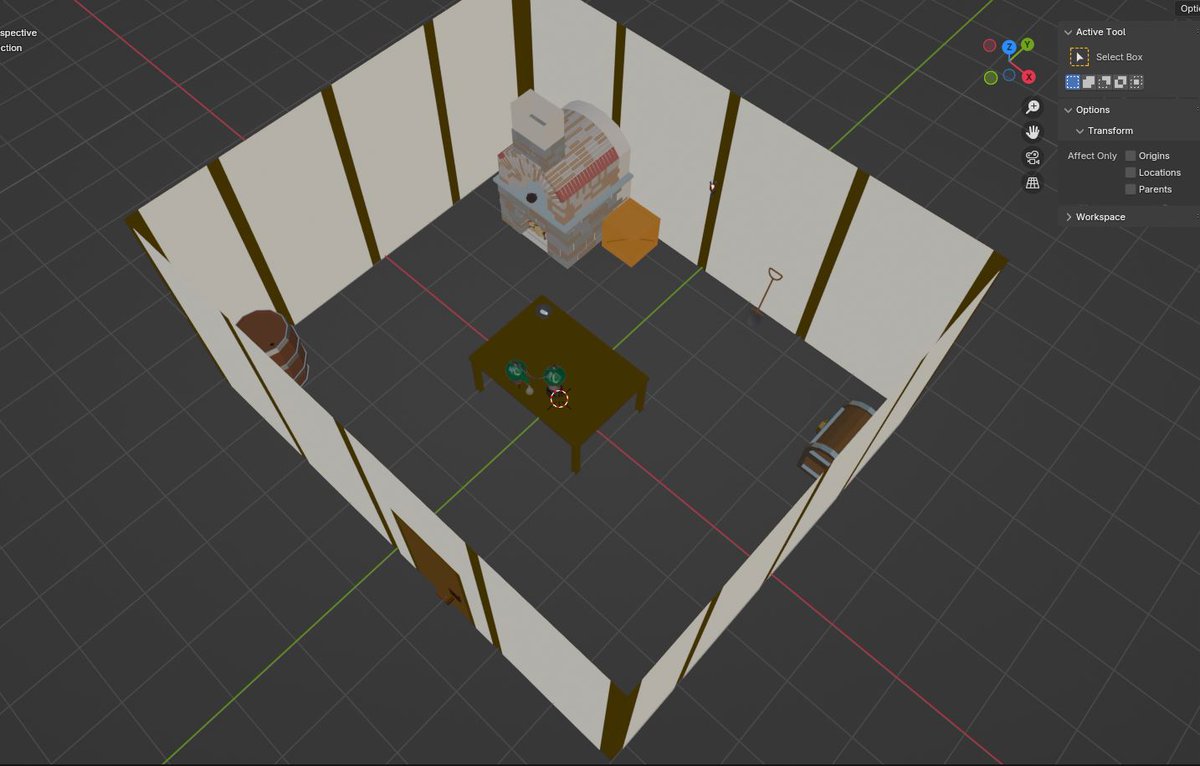This screenshot has height=766, width=1200.
Task: Click the red X axis gizmo ball
Action: pos(1028,77)
